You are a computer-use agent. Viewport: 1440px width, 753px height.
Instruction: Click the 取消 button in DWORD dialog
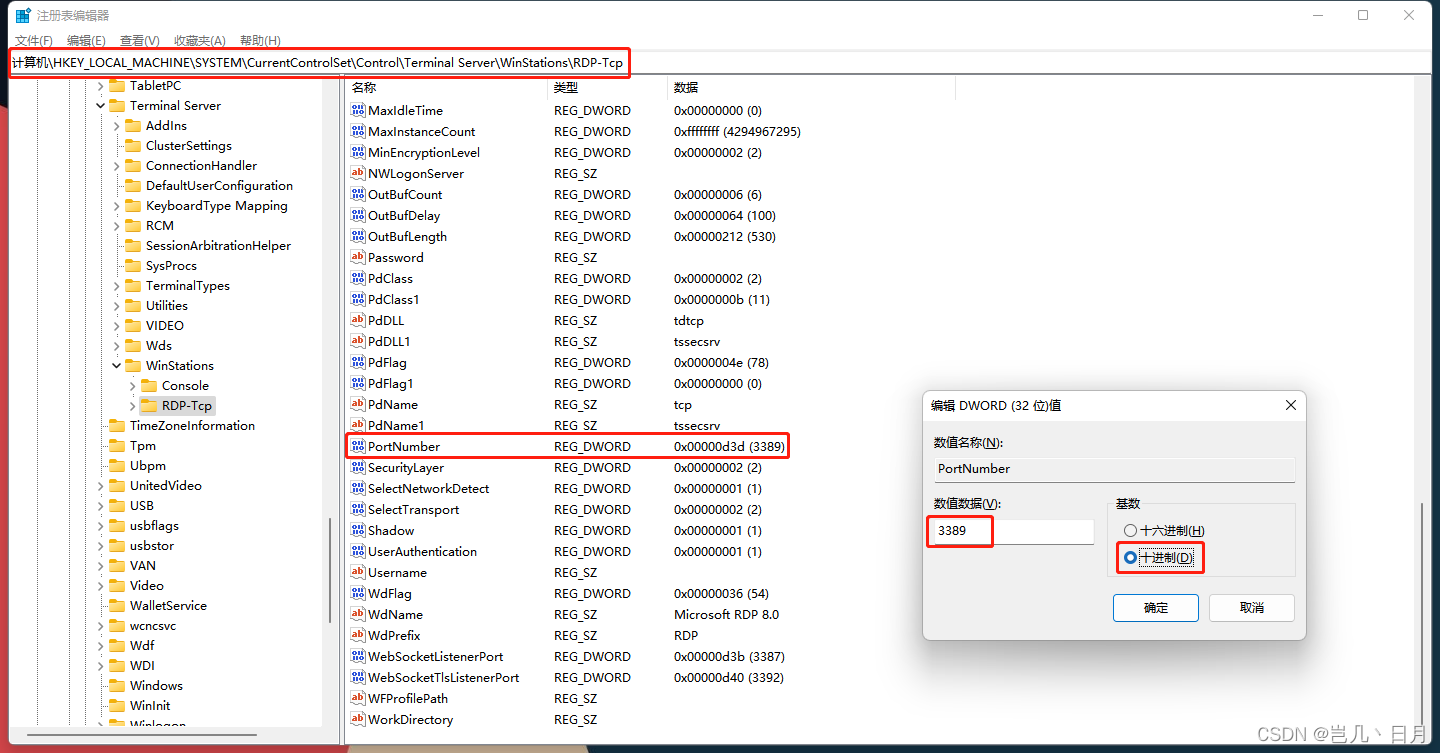click(1251, 607)
